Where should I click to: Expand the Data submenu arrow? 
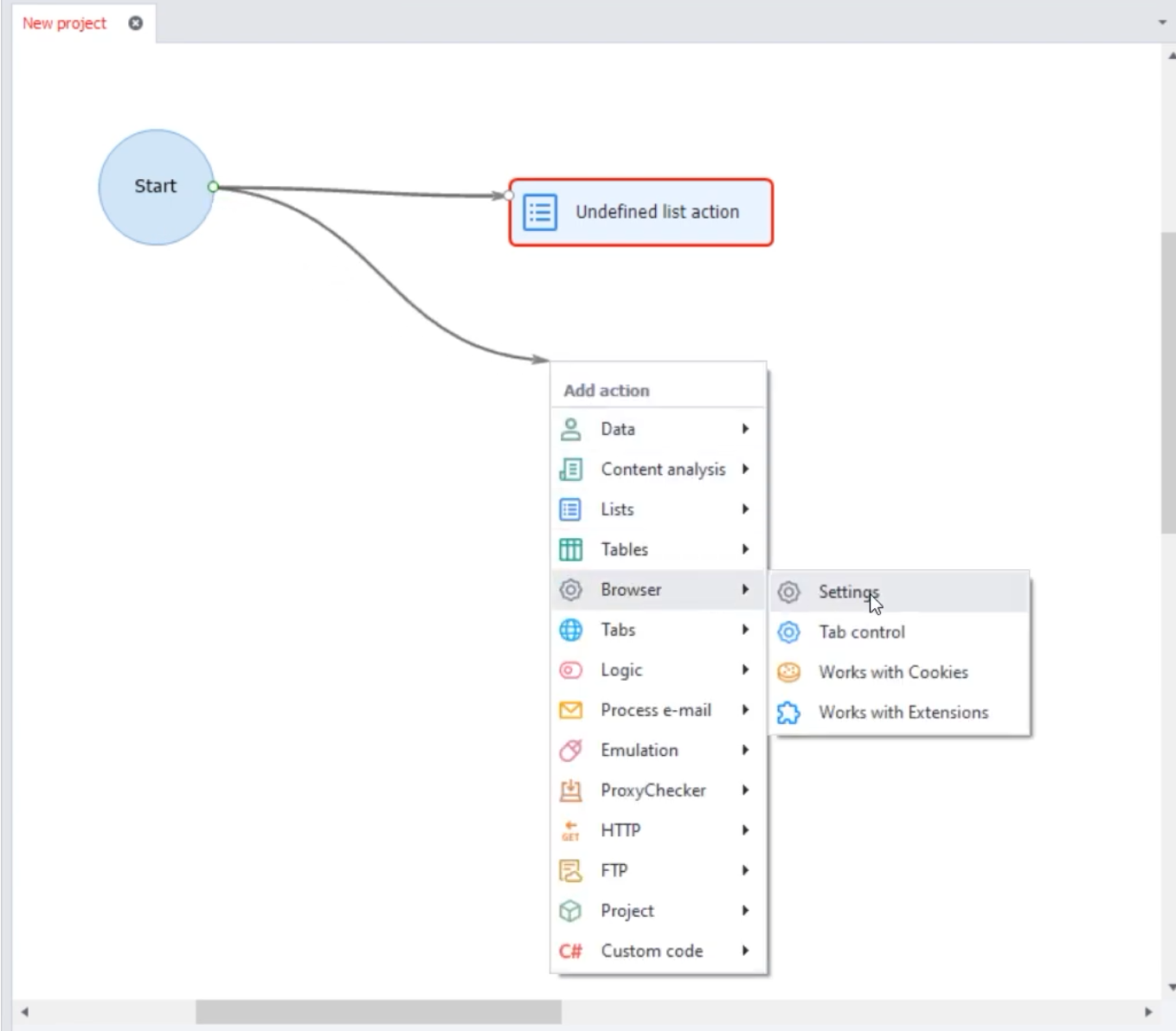point(745,429)
